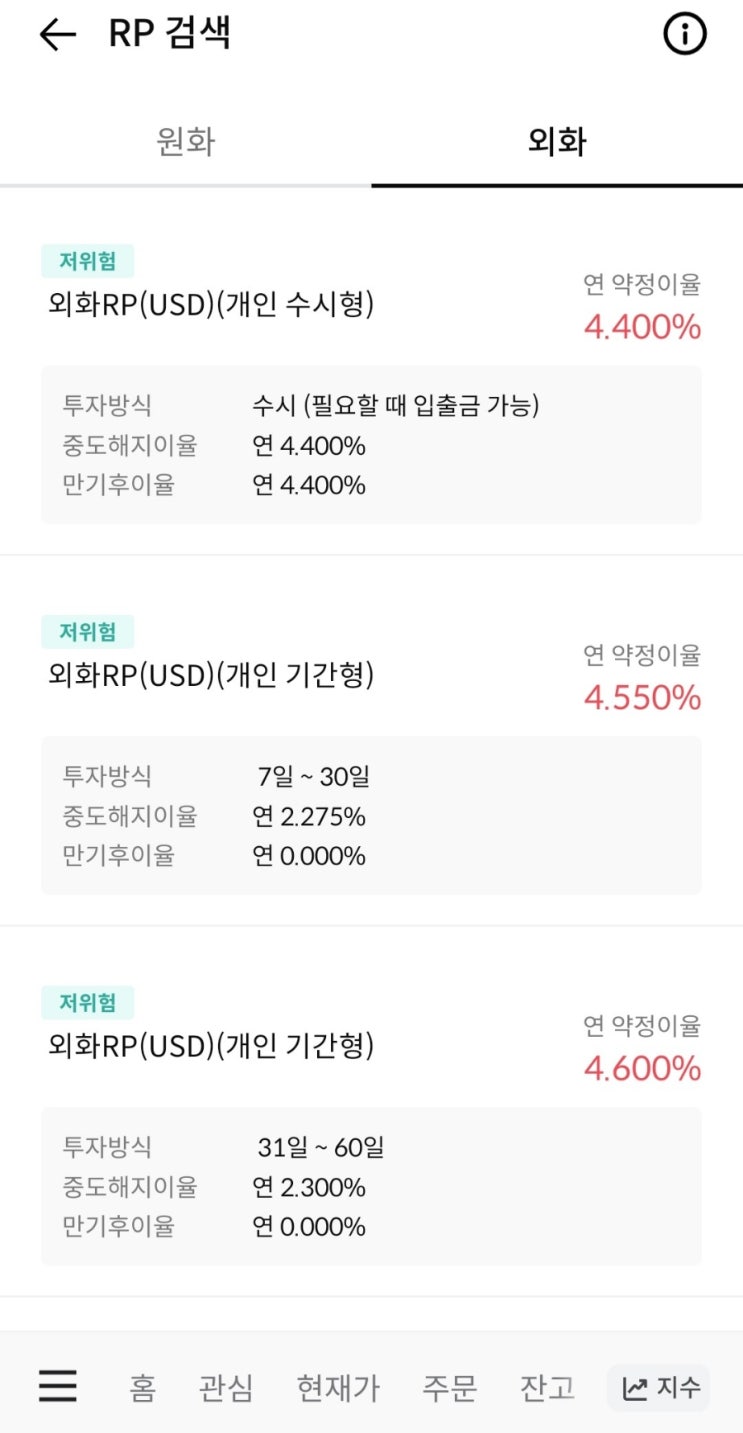This screenshot has width=743, height=1433.
Task: Tap the 4.400% contract rate
Action: tap(642, 327)
